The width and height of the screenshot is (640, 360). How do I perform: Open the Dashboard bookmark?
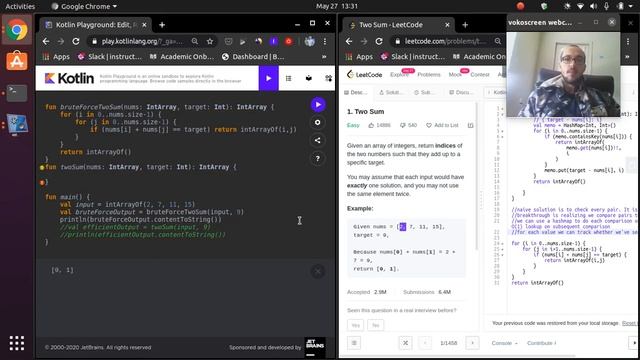coord(253,57)
